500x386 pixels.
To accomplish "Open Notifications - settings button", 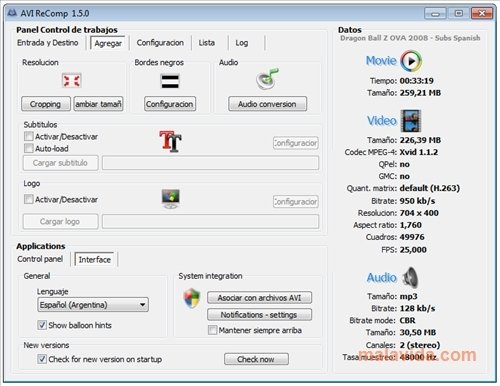I will (259, 315).
